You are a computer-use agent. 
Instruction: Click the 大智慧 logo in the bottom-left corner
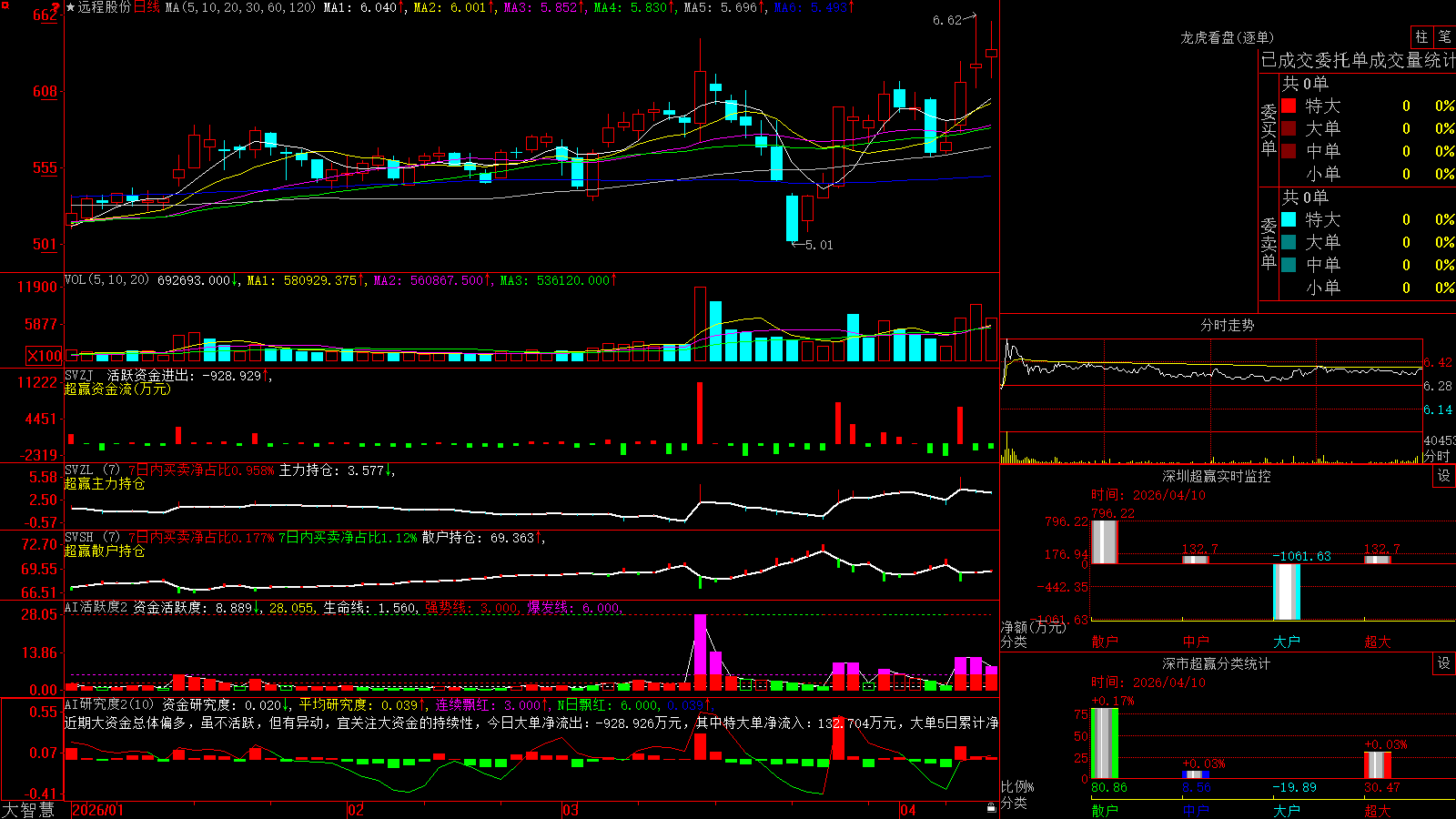(28, 809)
